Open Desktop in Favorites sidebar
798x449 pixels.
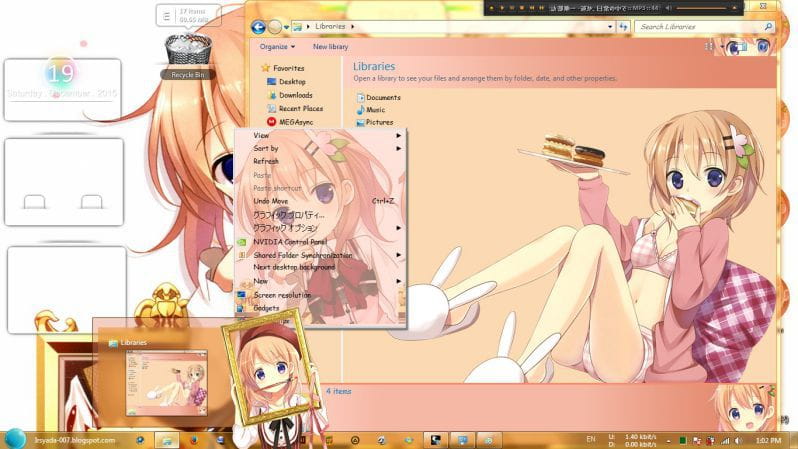[291, 82]
